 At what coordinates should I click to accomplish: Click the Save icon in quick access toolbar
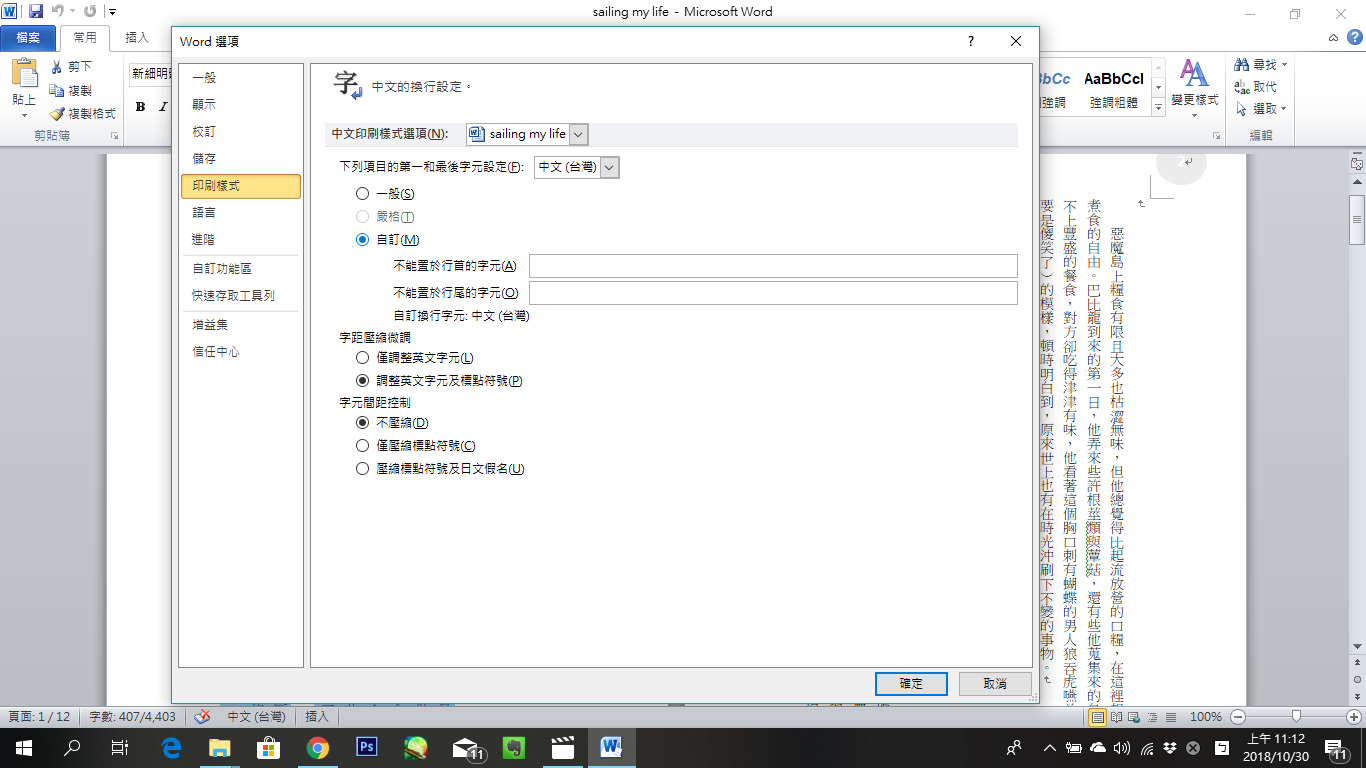click(x=36, y=12)
